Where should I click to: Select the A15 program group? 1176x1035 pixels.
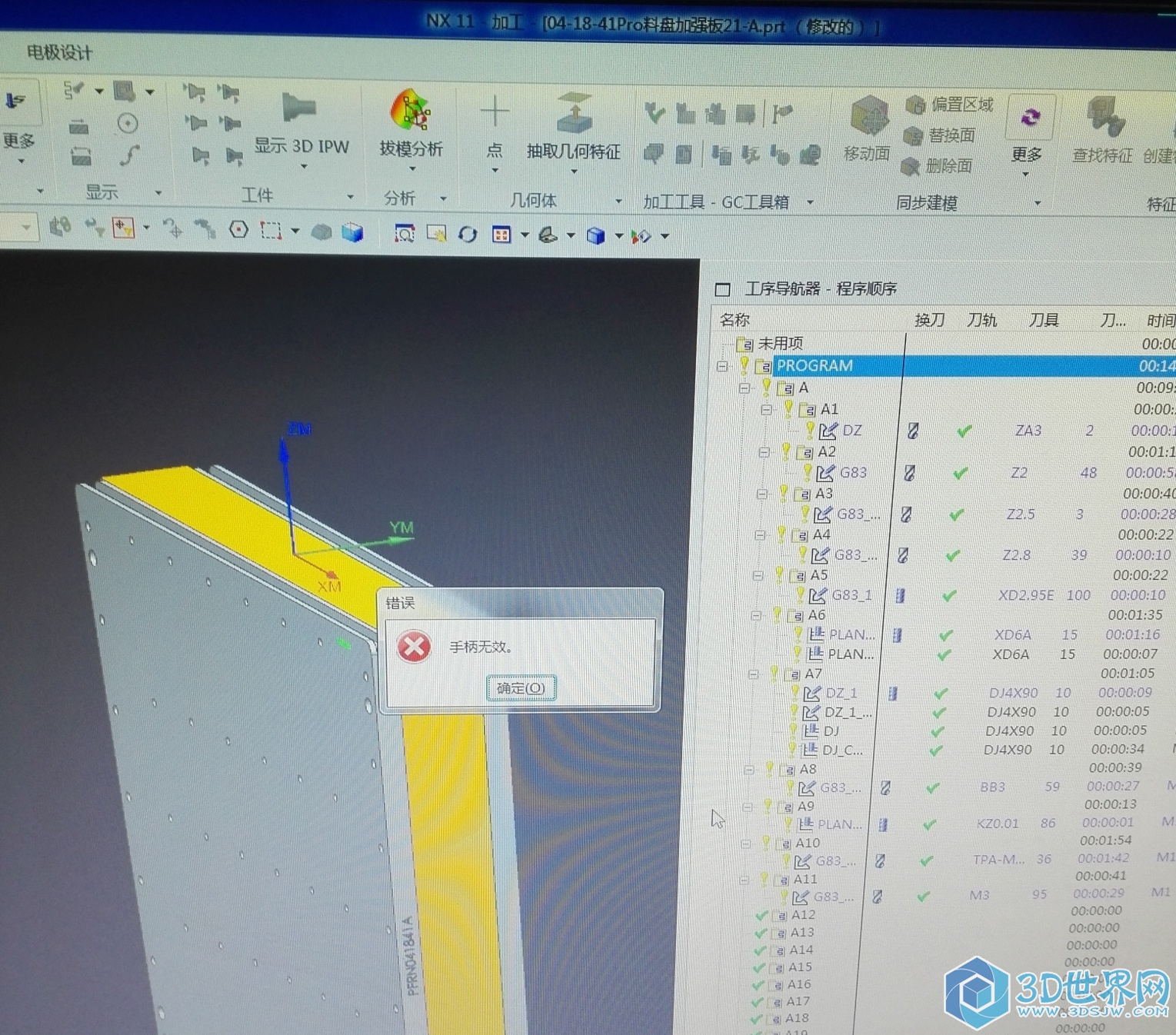click(x=800, y=967)
